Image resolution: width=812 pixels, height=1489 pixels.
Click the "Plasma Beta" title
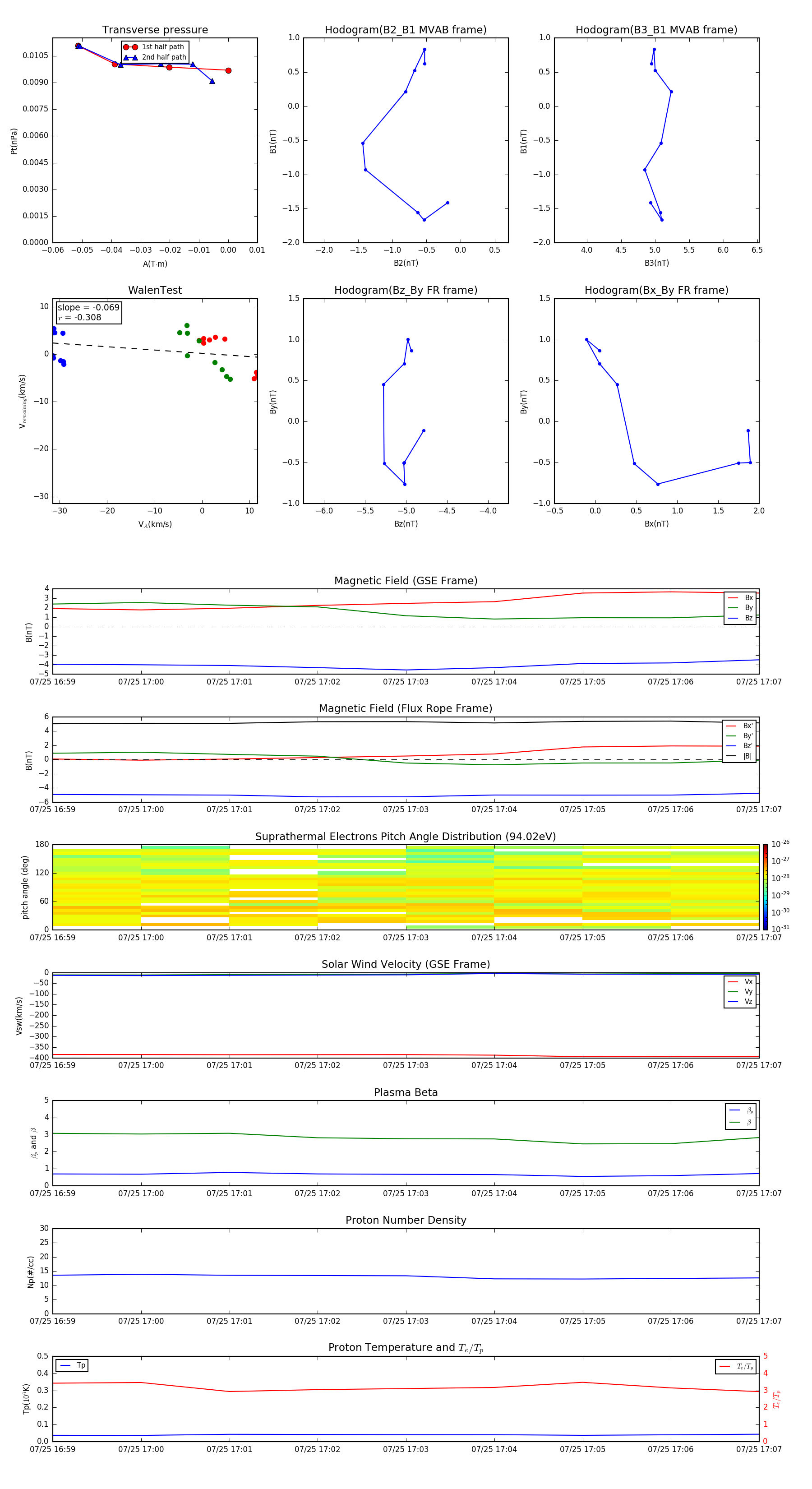pos(406,1092)
